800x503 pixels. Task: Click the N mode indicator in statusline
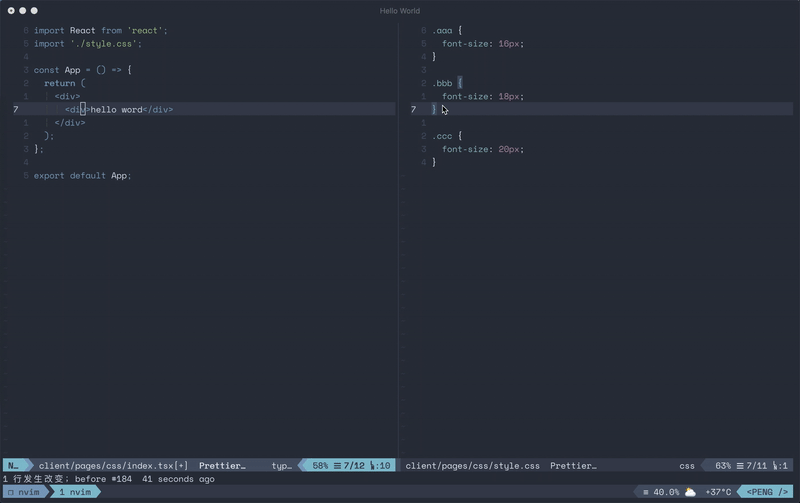click(x=13, y=465)
